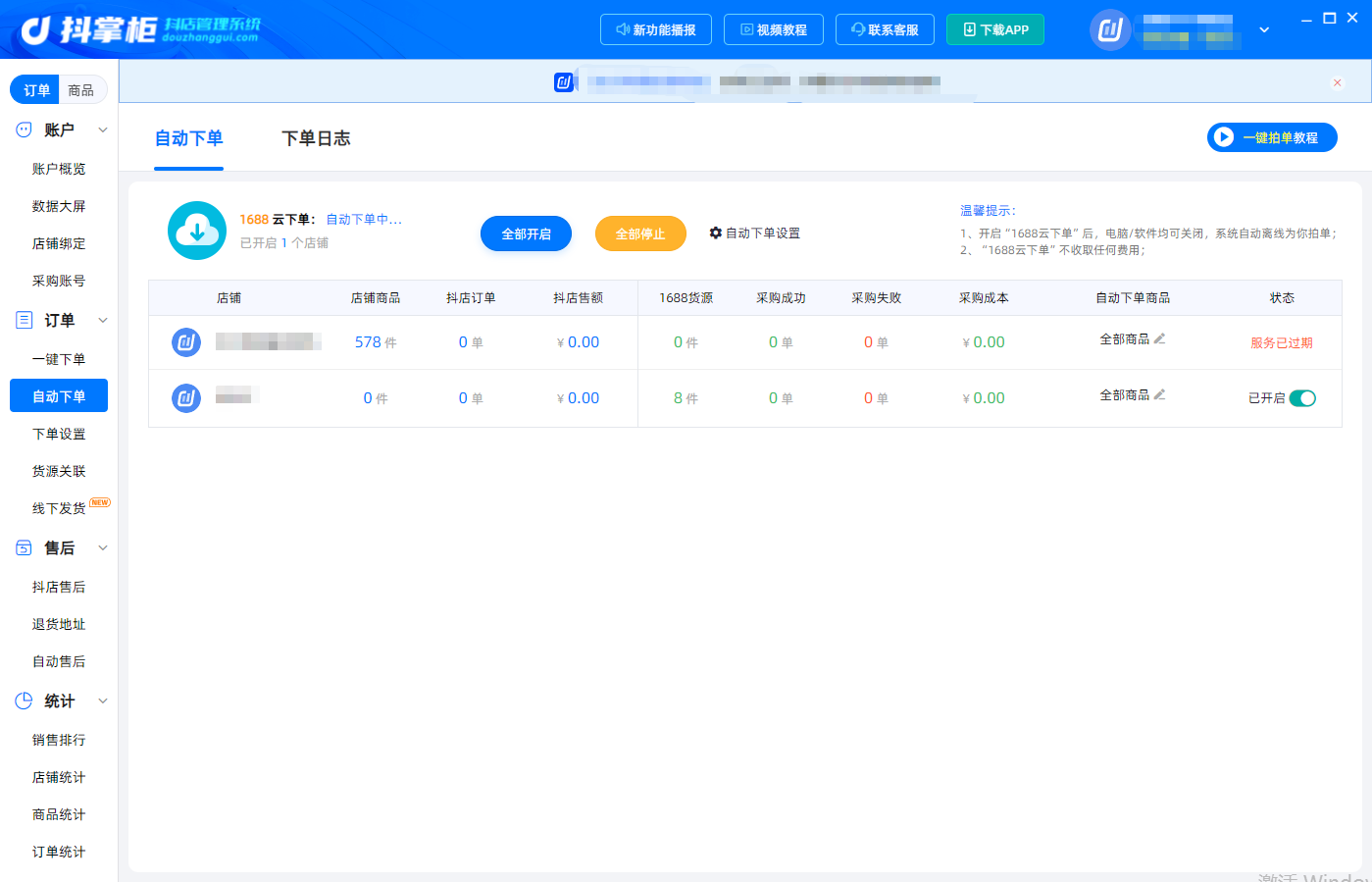Click the 全部开启 button

click(x=526, y=233)
